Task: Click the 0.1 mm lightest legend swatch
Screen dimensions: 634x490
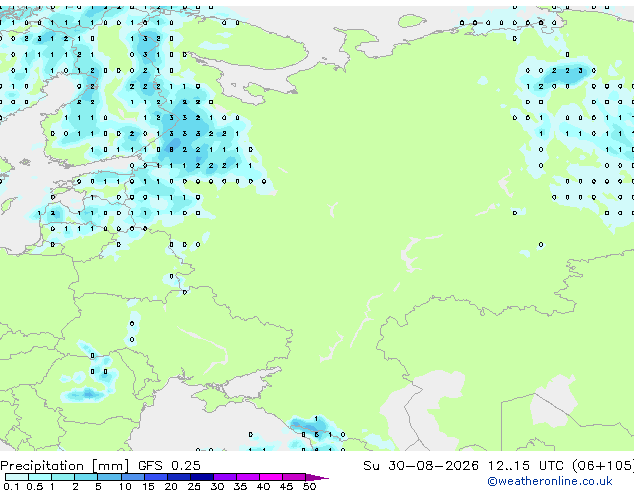Action: [17, 477]
